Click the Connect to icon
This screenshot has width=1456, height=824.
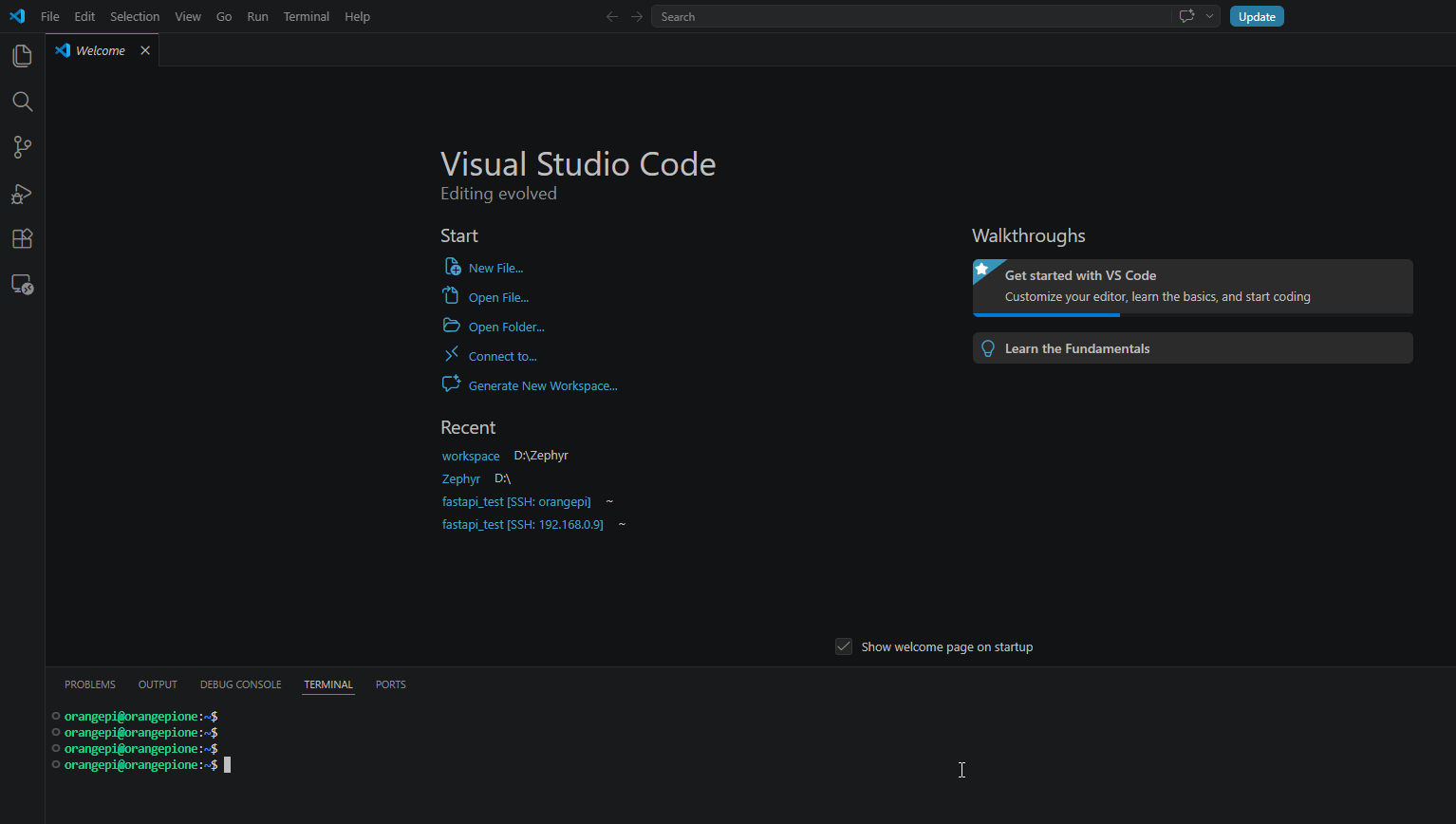(452, 355)
